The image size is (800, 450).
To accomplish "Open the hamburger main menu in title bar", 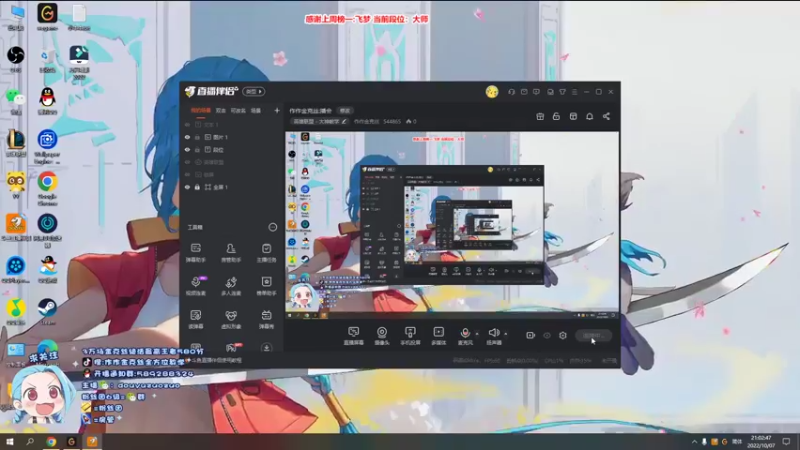I will 574,92.
